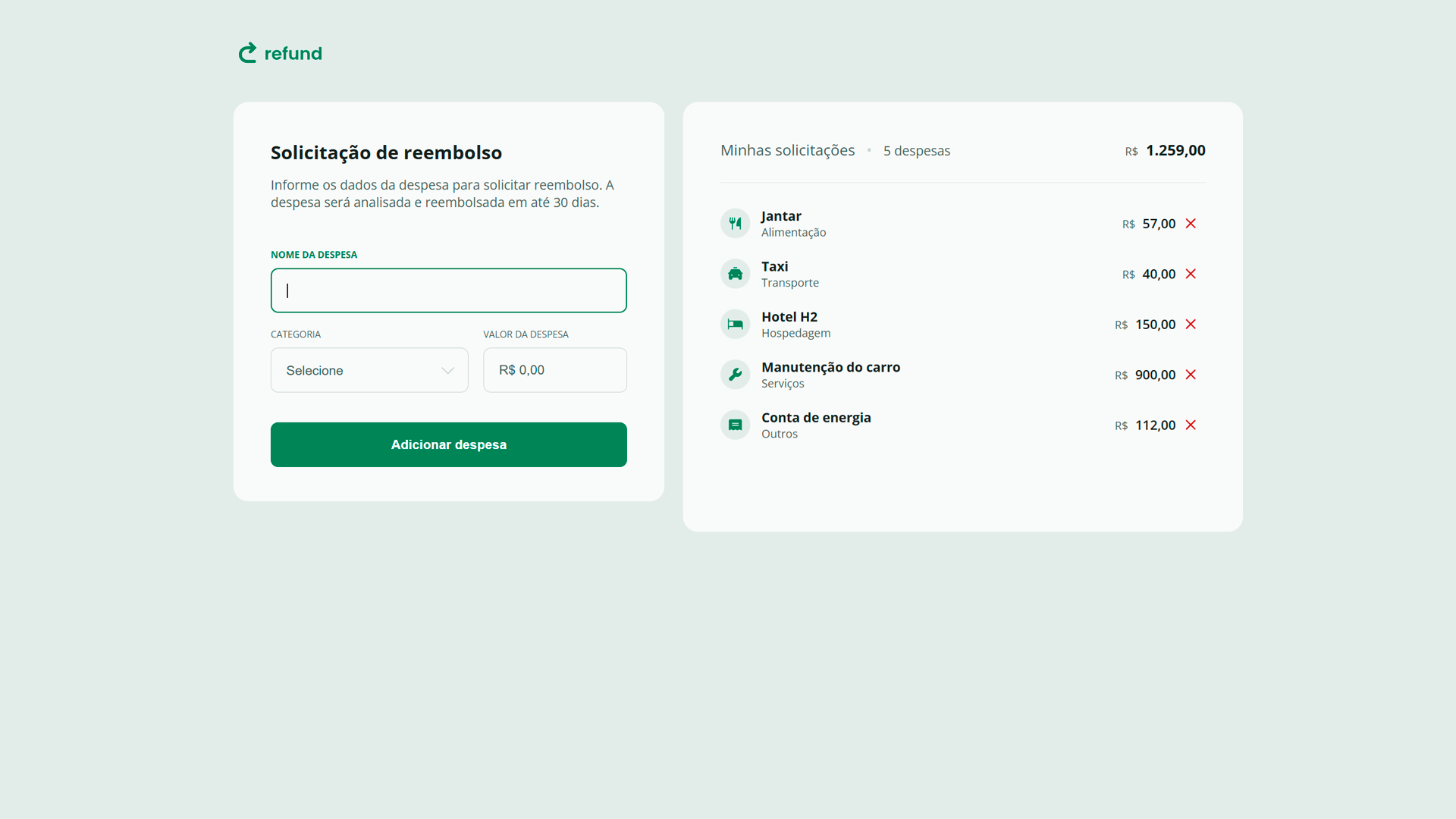The width and height of the screenshot is (1456, 819).
Task: Delete the Taxi expense entry
Action: click(x=1191, y=274)
